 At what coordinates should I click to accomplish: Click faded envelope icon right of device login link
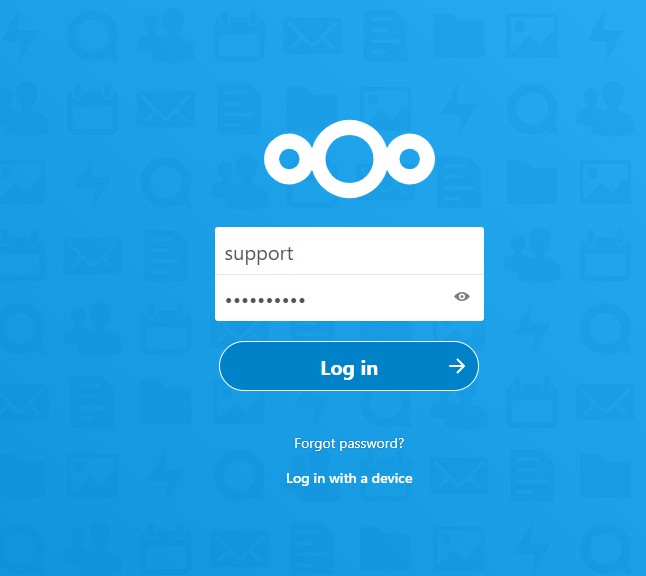[x=458, y=476]
